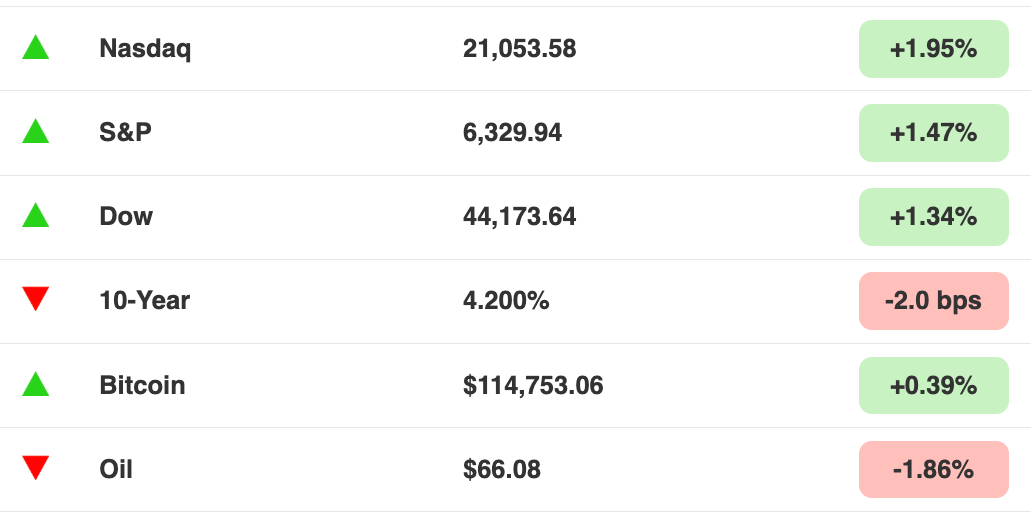Screen dimensions: 1031x517
Task: Click the Nasdaq value 21,053.58
Action: (519, 48)
